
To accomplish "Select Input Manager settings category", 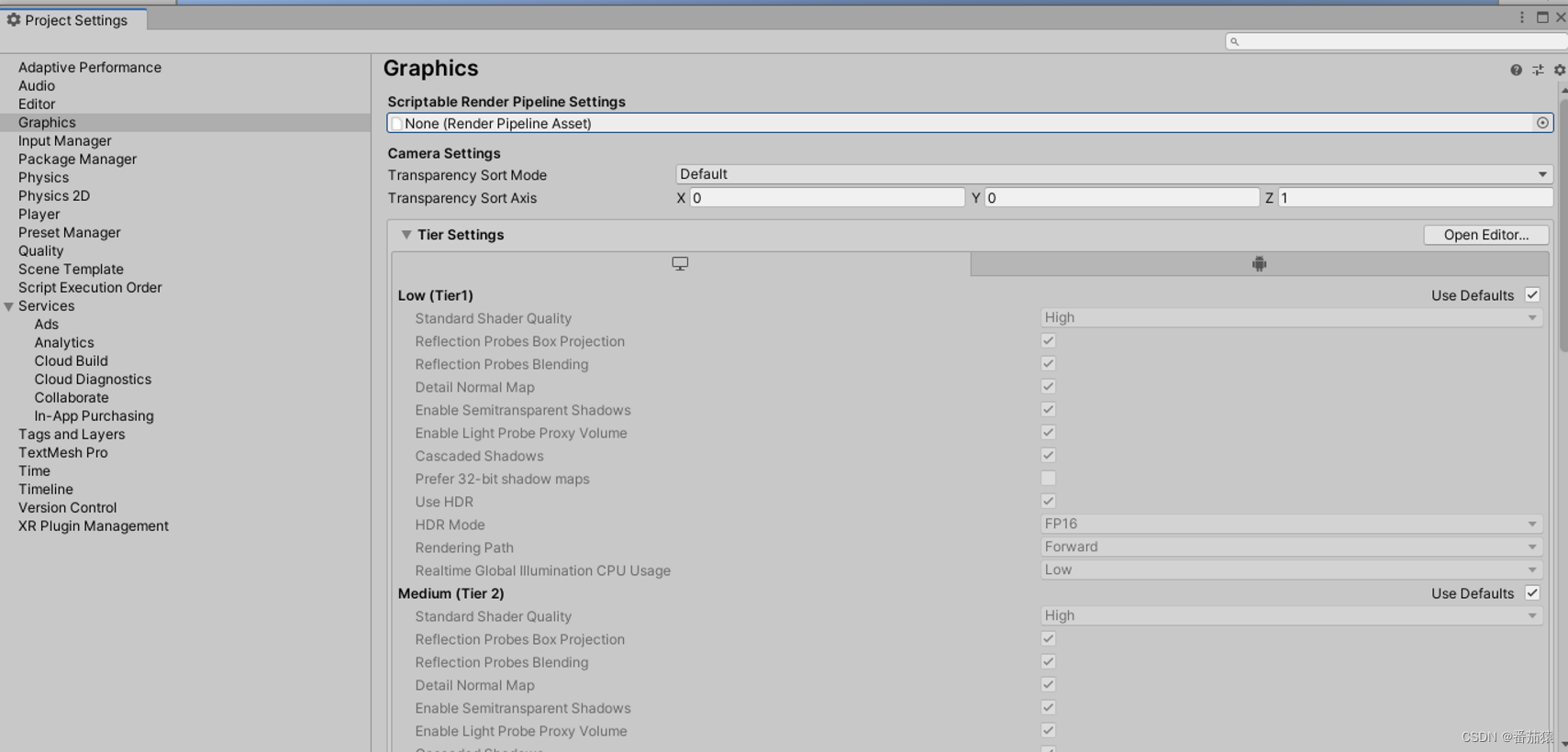I will (x=65, y=140).
